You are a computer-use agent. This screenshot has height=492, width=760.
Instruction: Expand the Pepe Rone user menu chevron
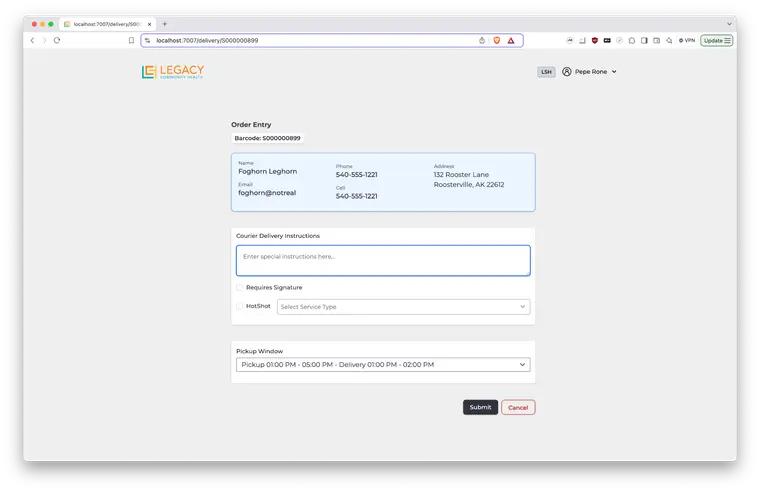614,72
